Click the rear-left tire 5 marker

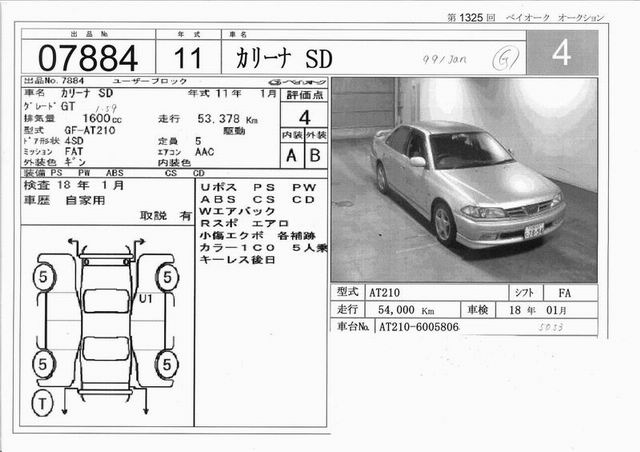[43, 364]
